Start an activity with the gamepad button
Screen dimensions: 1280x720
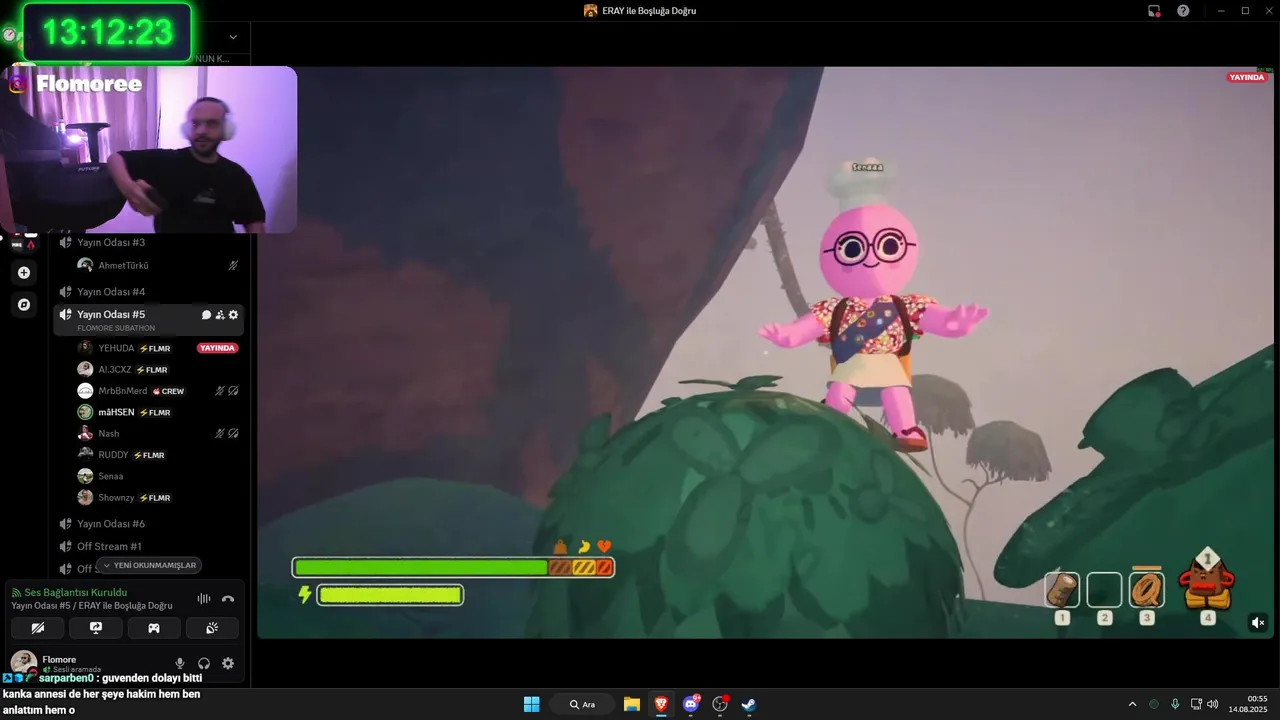154,628
